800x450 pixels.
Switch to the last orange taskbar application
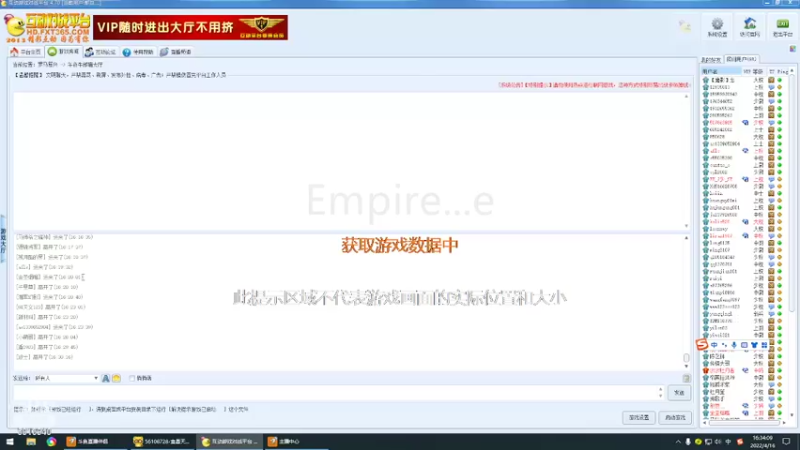pyautogui.click(x=295, y=442)
